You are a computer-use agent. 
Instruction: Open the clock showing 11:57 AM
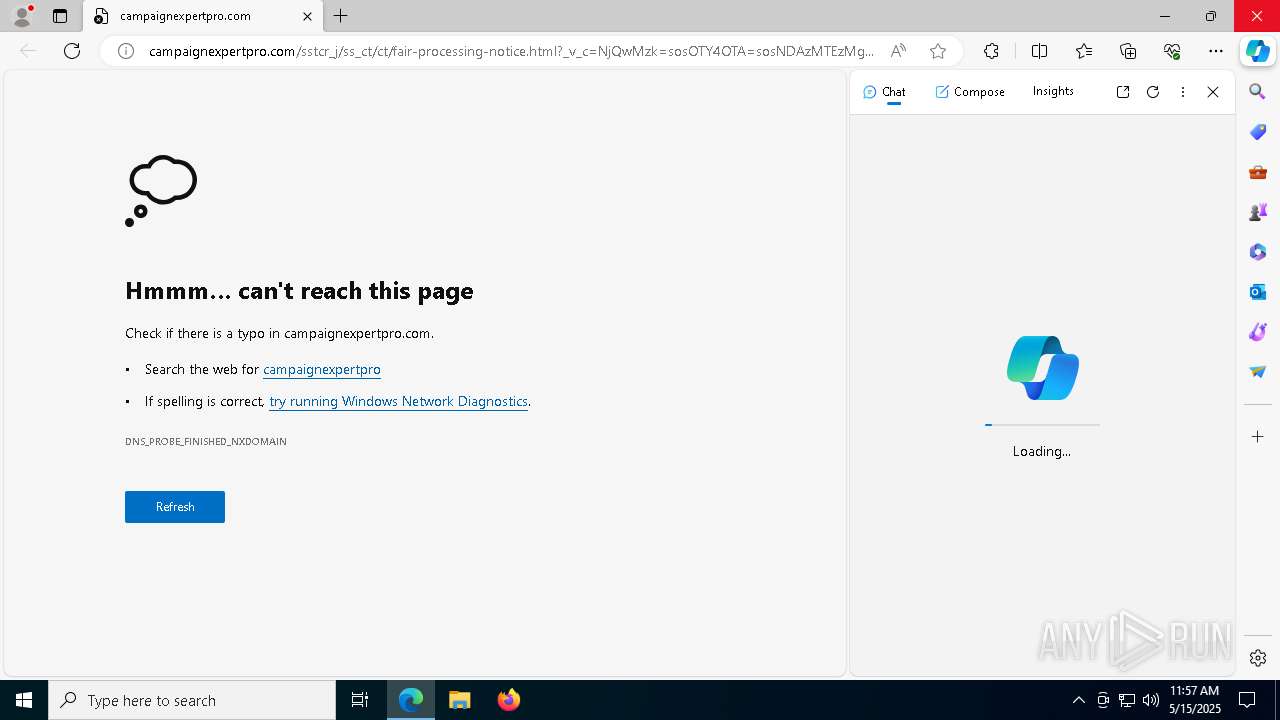click(1195, 700)
